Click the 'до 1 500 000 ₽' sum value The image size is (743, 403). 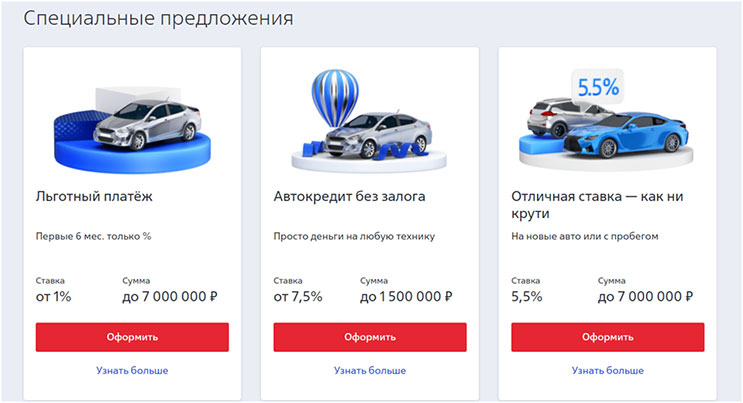[x=406, y=297]
